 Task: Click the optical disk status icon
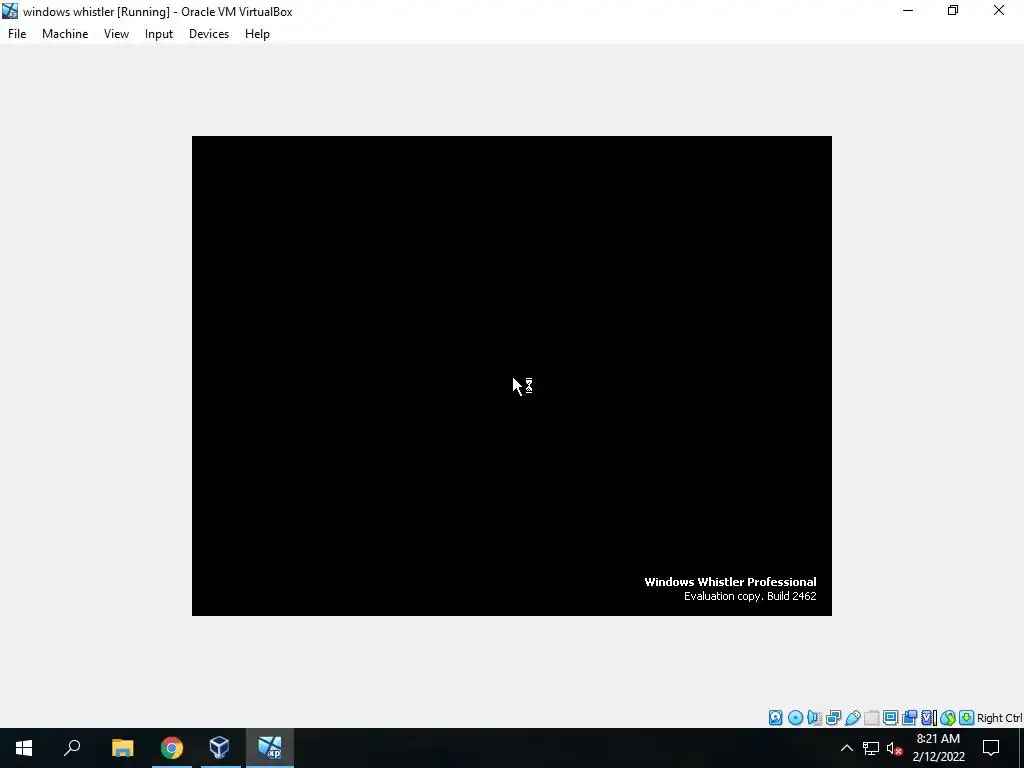[795, 718]
